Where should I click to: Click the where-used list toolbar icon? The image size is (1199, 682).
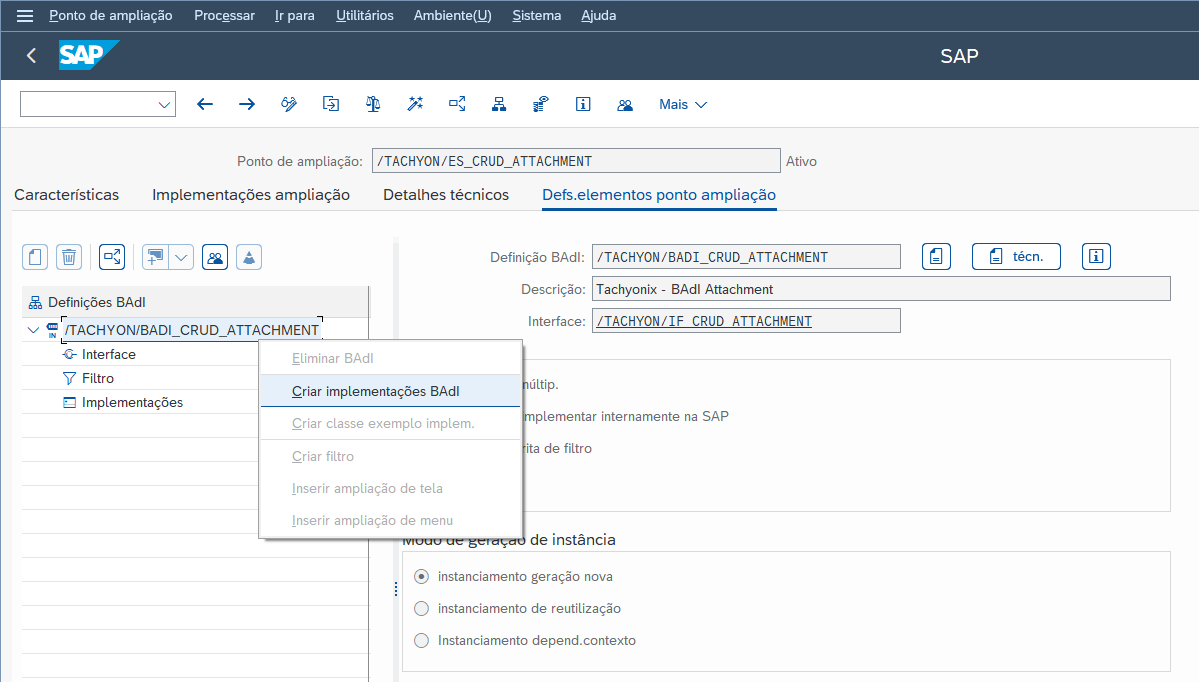point(457,104)
